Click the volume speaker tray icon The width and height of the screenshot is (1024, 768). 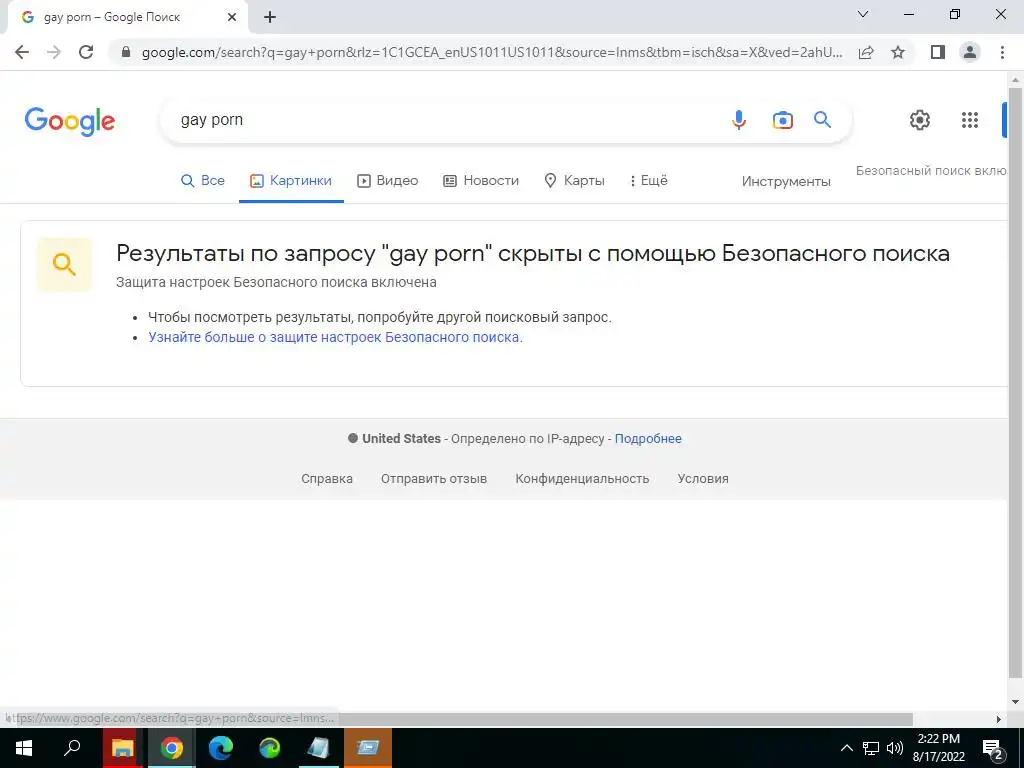click(x=895, y=748)
